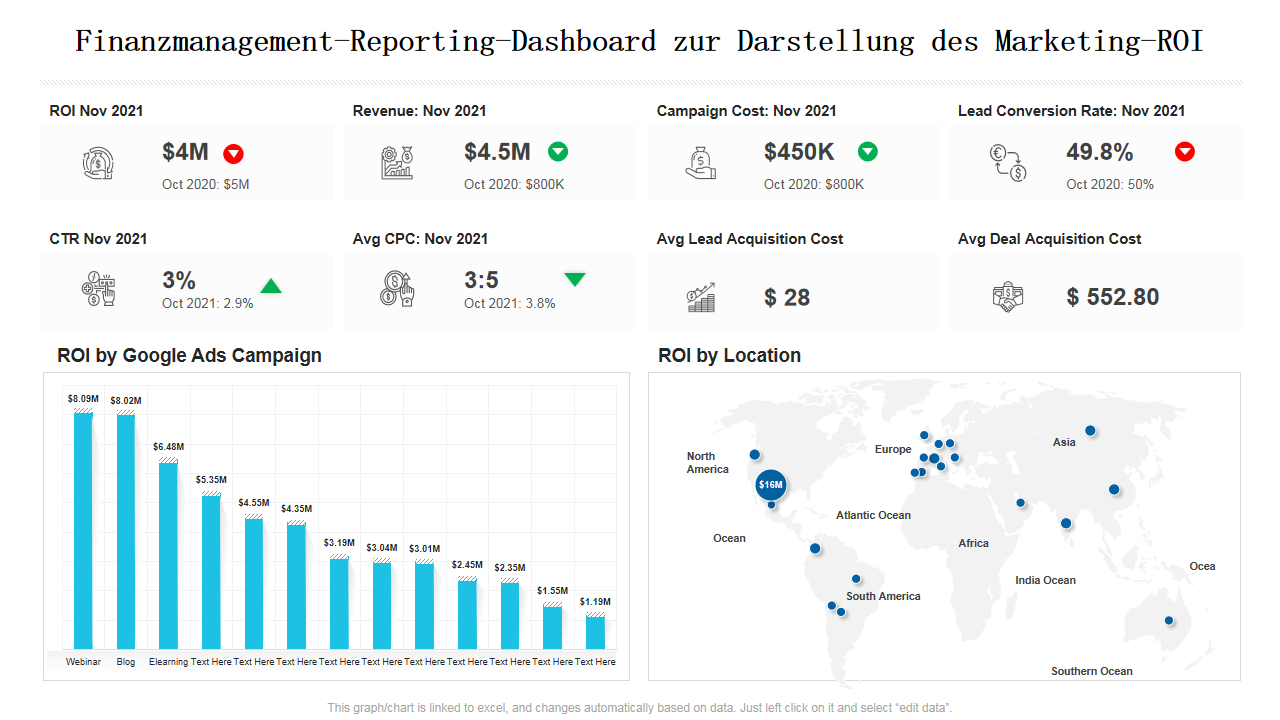1280x720 pixels.
Task: Click the green indicator beside $4.5M
Action: (558, 152)
